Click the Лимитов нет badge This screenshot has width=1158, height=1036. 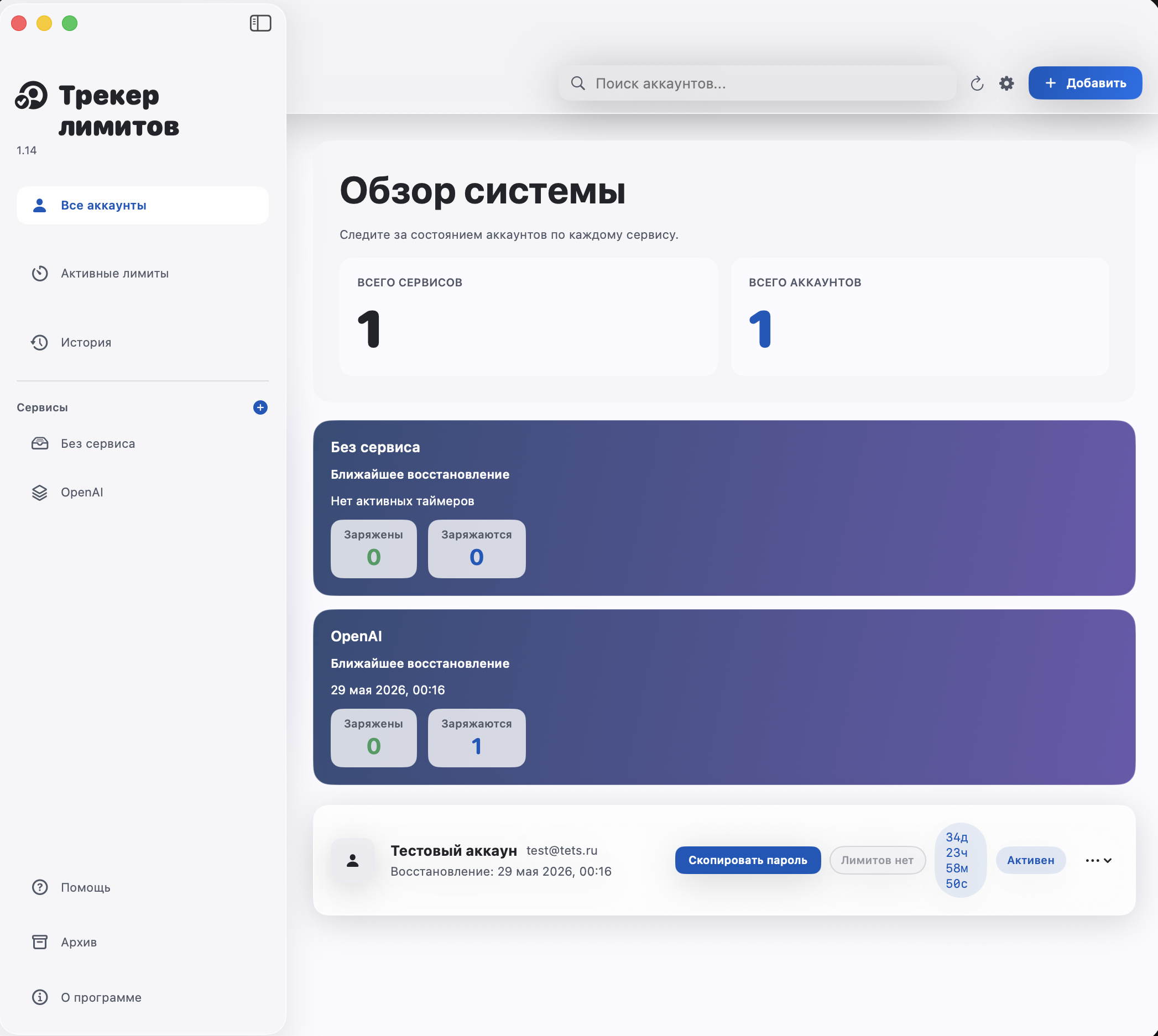(x=877, y=860)
